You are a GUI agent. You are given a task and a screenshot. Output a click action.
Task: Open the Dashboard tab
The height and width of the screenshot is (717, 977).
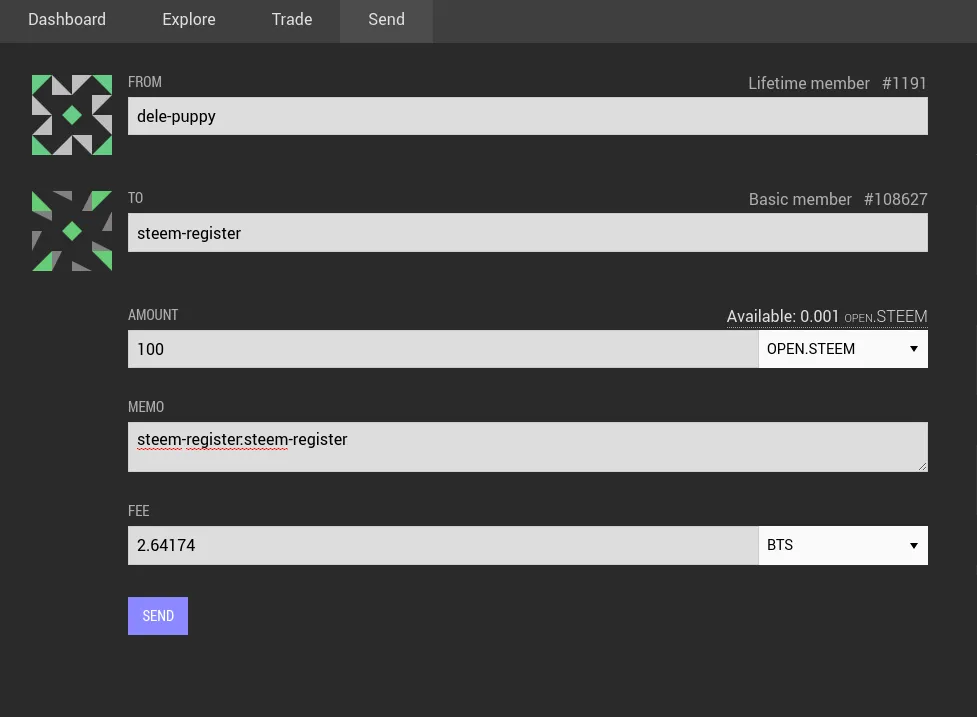click(x=67, y=20)
